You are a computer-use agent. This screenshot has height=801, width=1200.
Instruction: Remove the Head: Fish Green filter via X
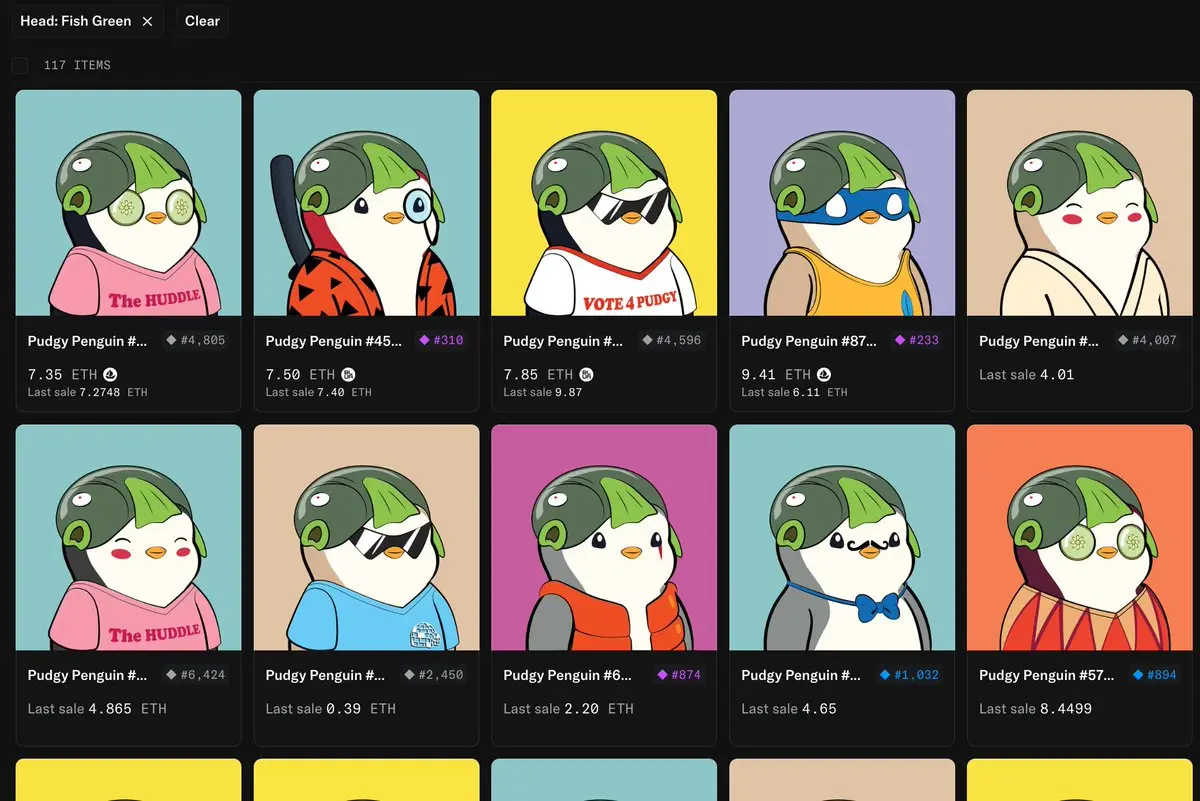[147, 21]
